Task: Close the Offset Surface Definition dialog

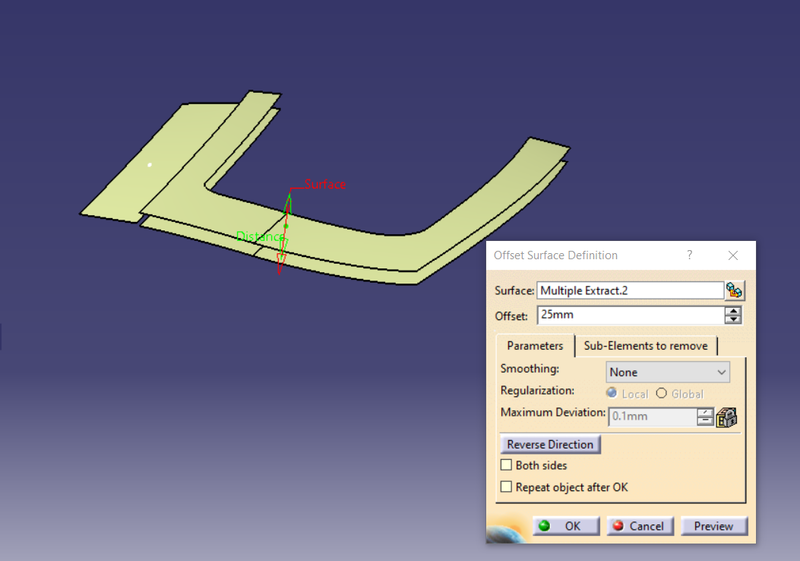Action: coord(733,255)
